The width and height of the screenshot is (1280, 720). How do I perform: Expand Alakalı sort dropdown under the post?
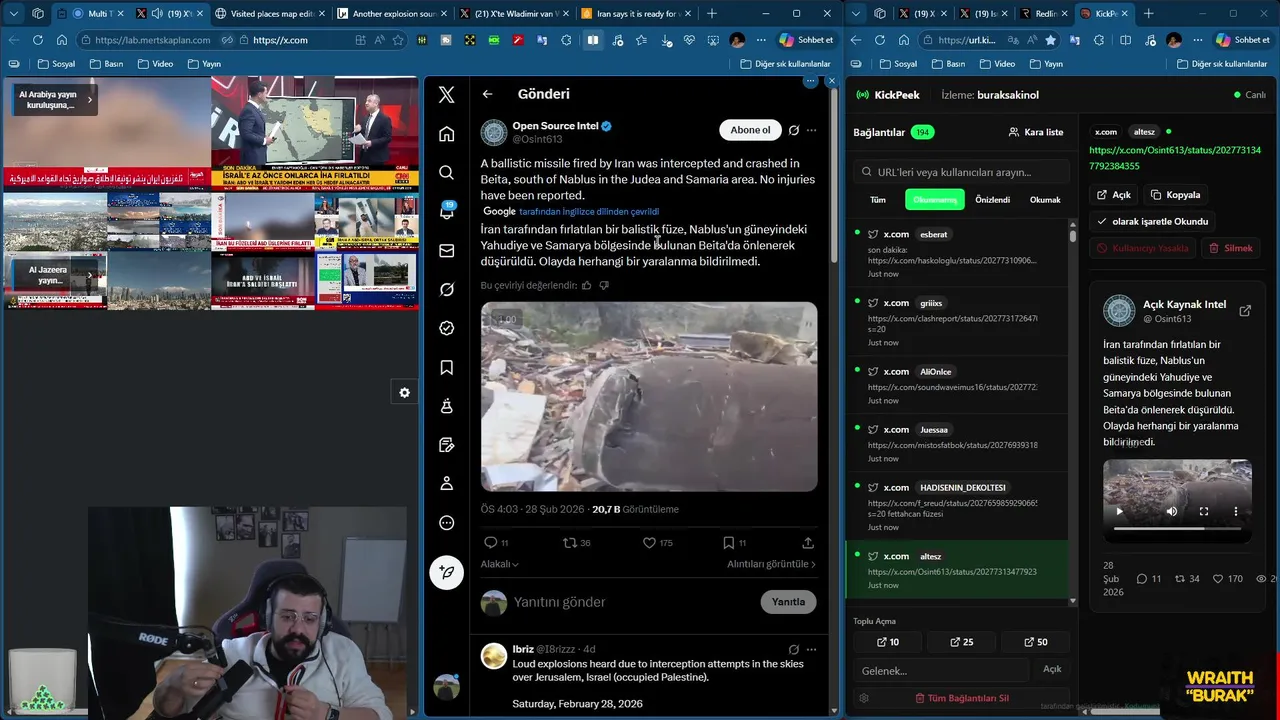[499, 564]
